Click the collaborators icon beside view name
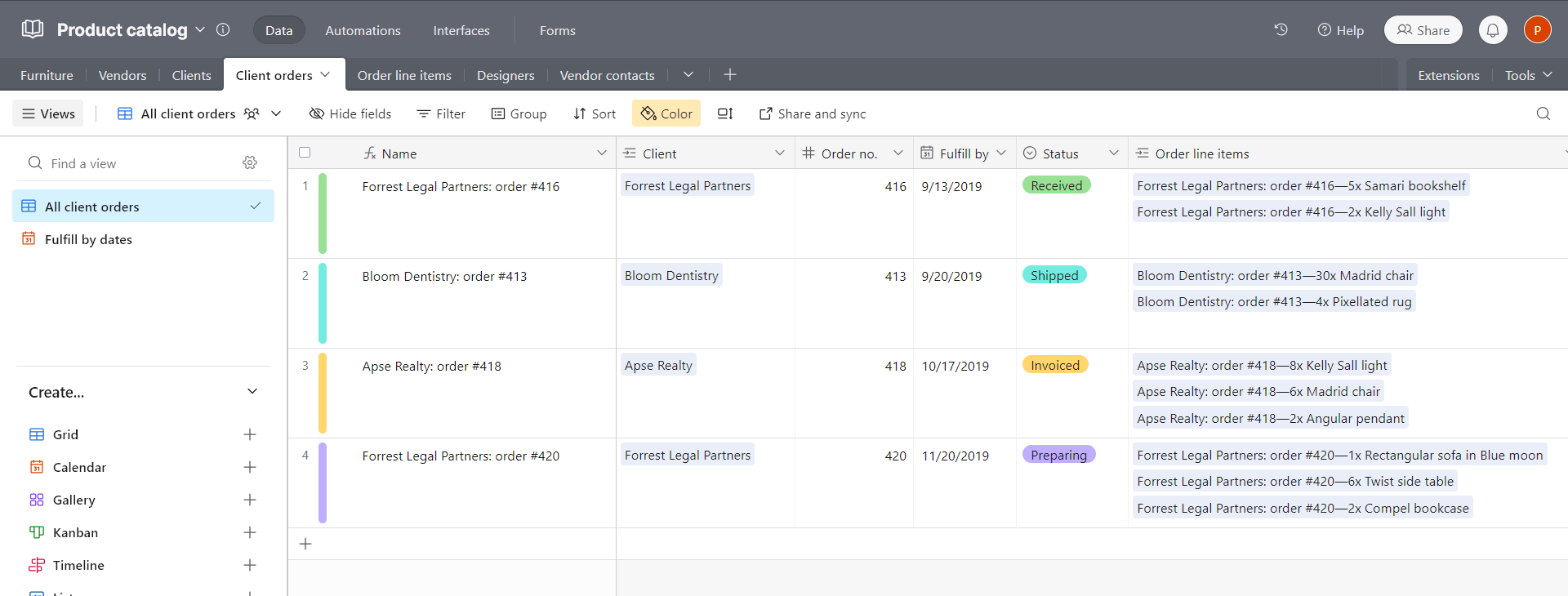This screenshot has height=596, width=1568. pyautogui.click(x=252, y=113)
